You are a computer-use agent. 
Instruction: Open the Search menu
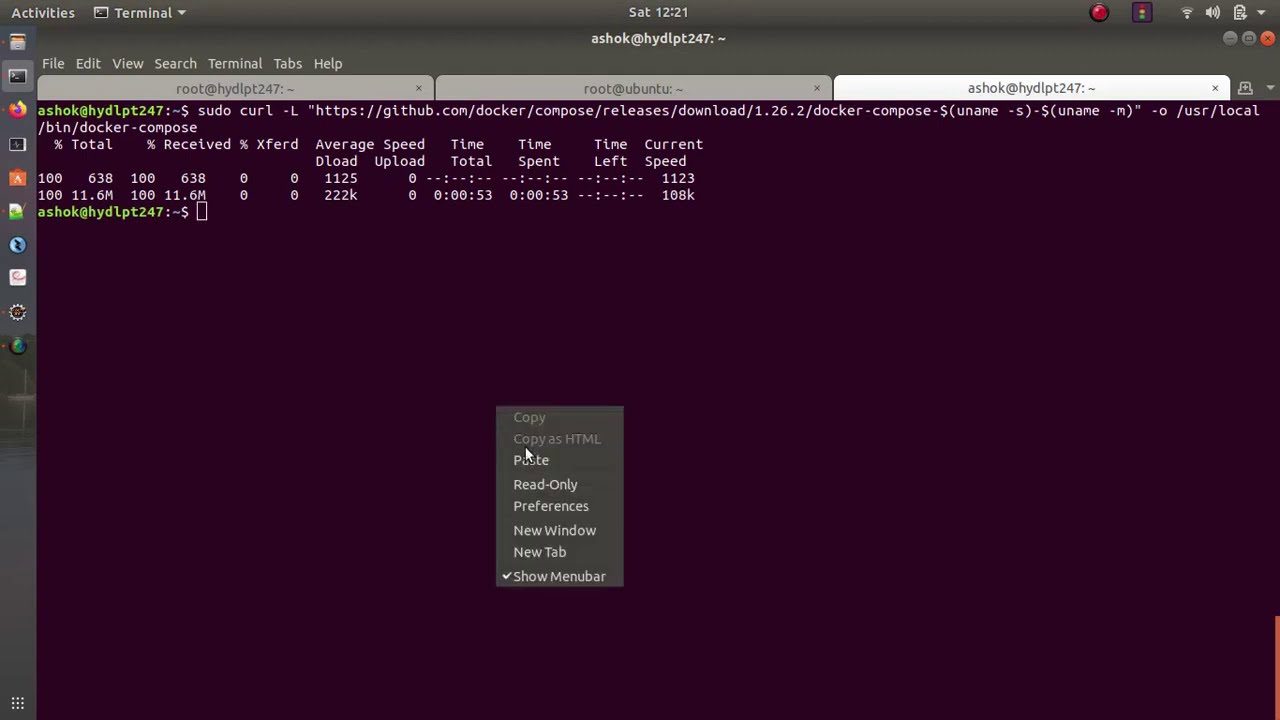(175, 63)
